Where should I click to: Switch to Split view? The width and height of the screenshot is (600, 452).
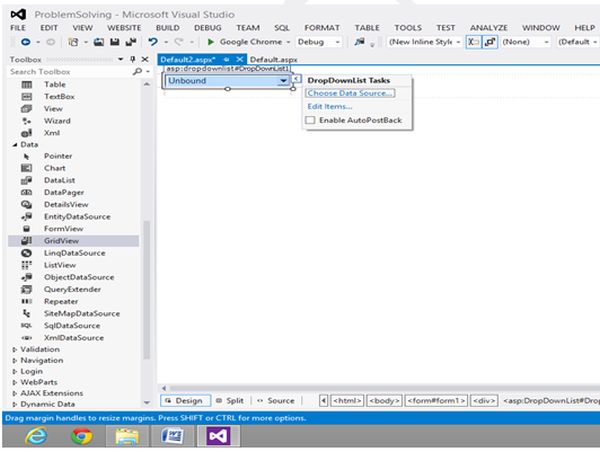coord(230,401)
